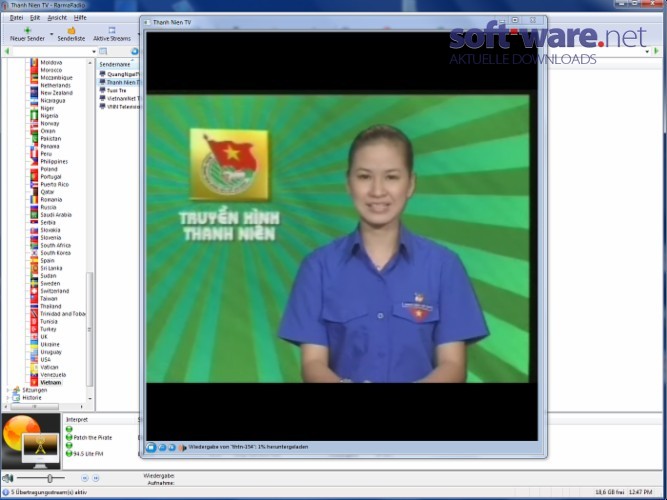
Task: Click the green forward arrow at right edge
Action: (x=656, y=51)
